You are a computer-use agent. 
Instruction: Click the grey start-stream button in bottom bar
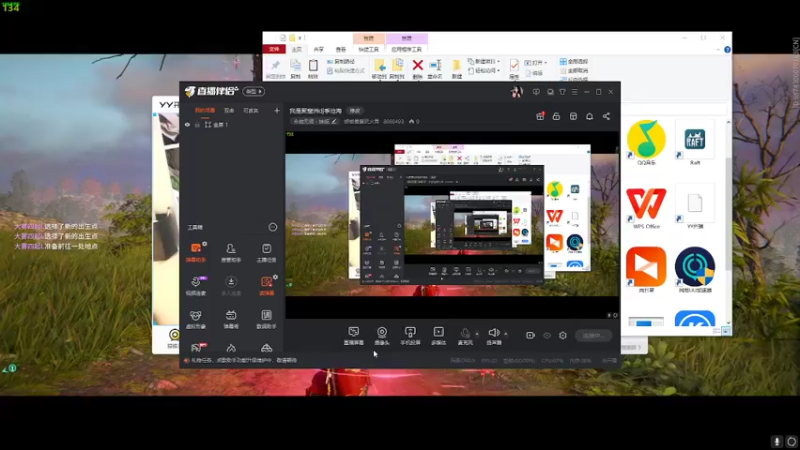[593, 335]
